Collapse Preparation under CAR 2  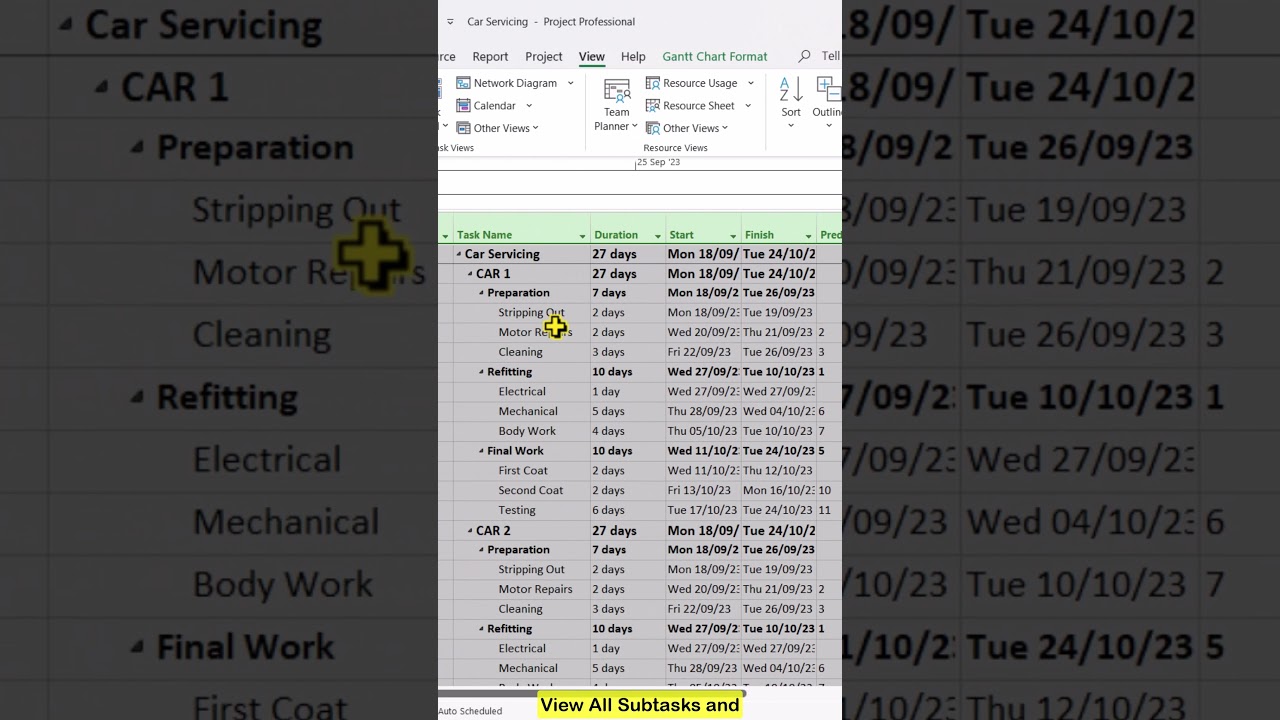tap(481, 550)
